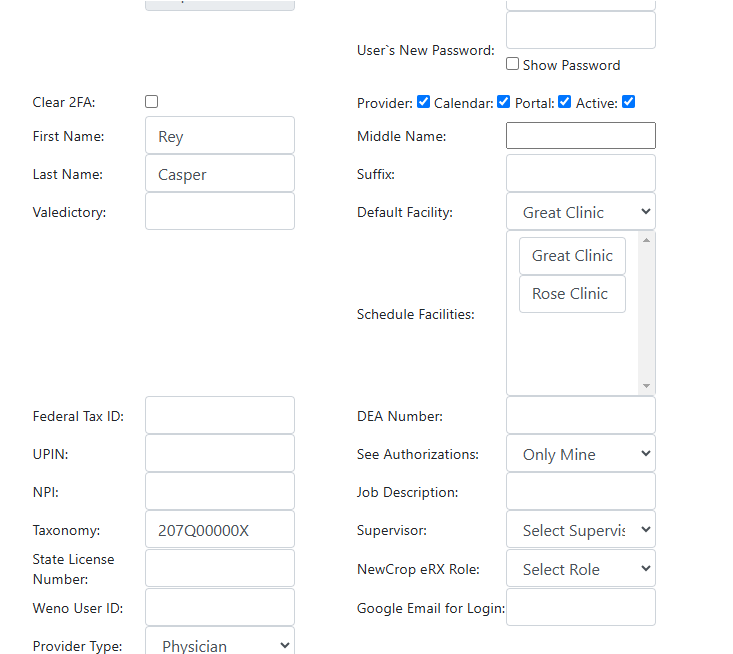
Task: Open the Default Facility dropdown
Action: (x=581, y=211)
